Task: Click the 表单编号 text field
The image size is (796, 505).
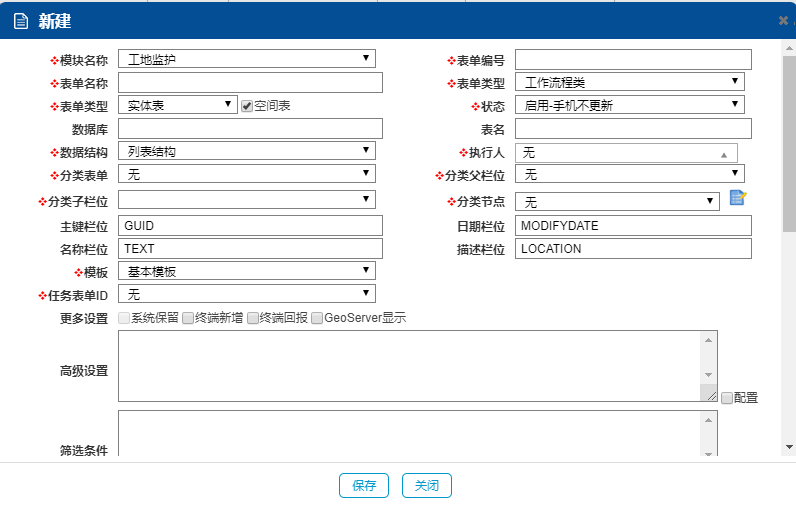Action: [x=633, y=60]
